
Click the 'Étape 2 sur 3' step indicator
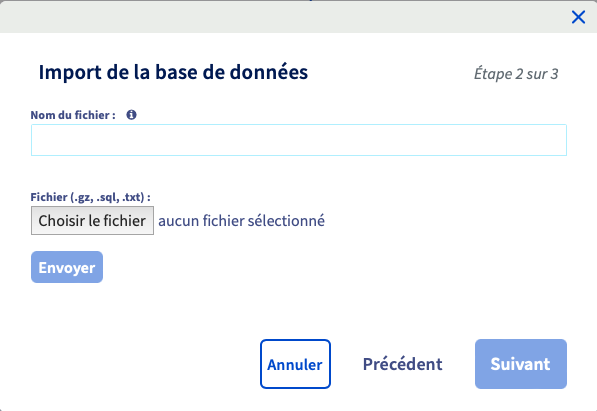coord(516,74)
